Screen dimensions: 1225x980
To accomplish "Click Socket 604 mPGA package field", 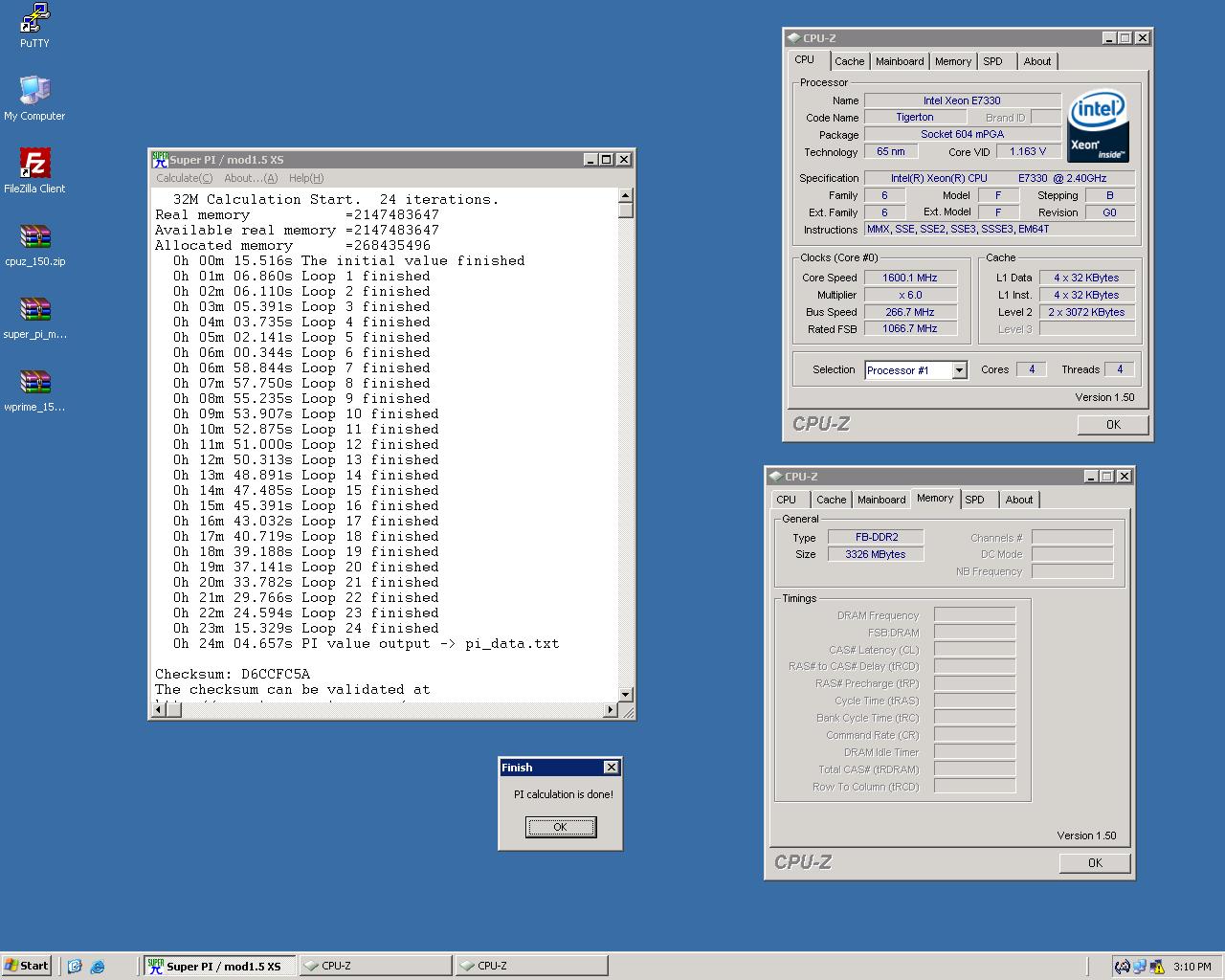I will tap(962, 134).
